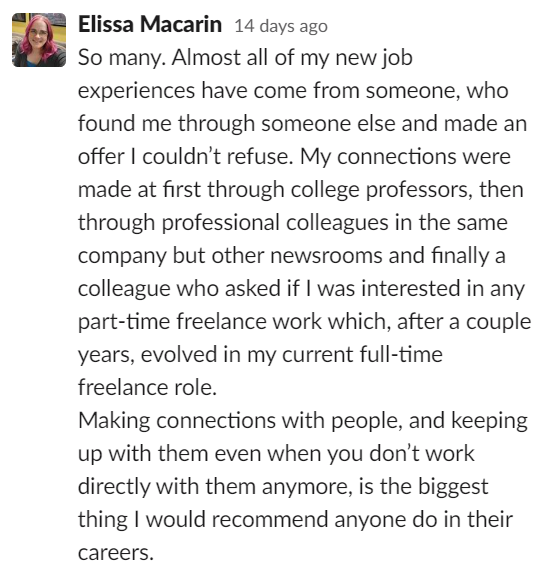Open the '14 days ago' timestamp

pyautogui.click(x=281, y=26)
